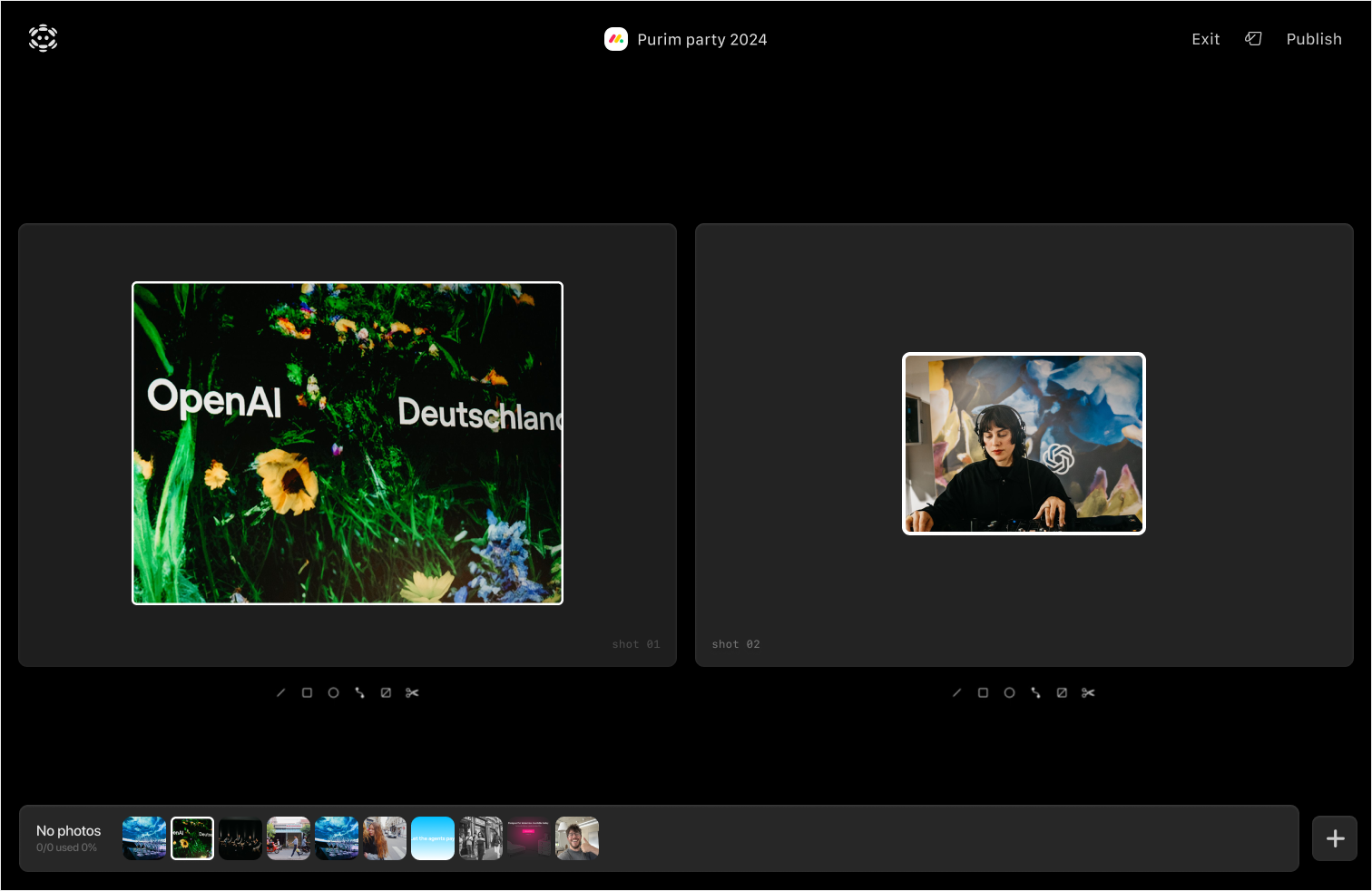
Task: Click the Purim party 2024 title
Action: [701, 40]
